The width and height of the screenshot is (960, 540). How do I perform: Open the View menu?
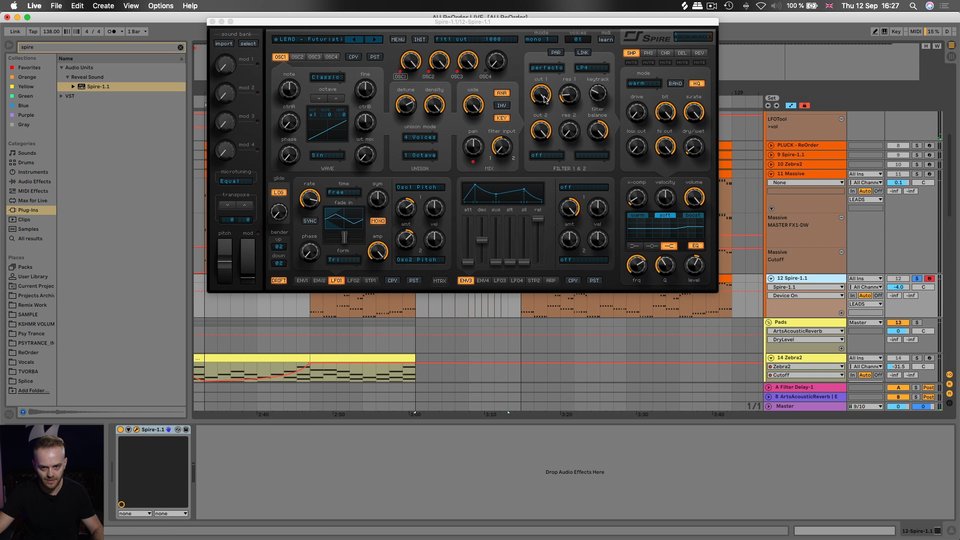131,6
